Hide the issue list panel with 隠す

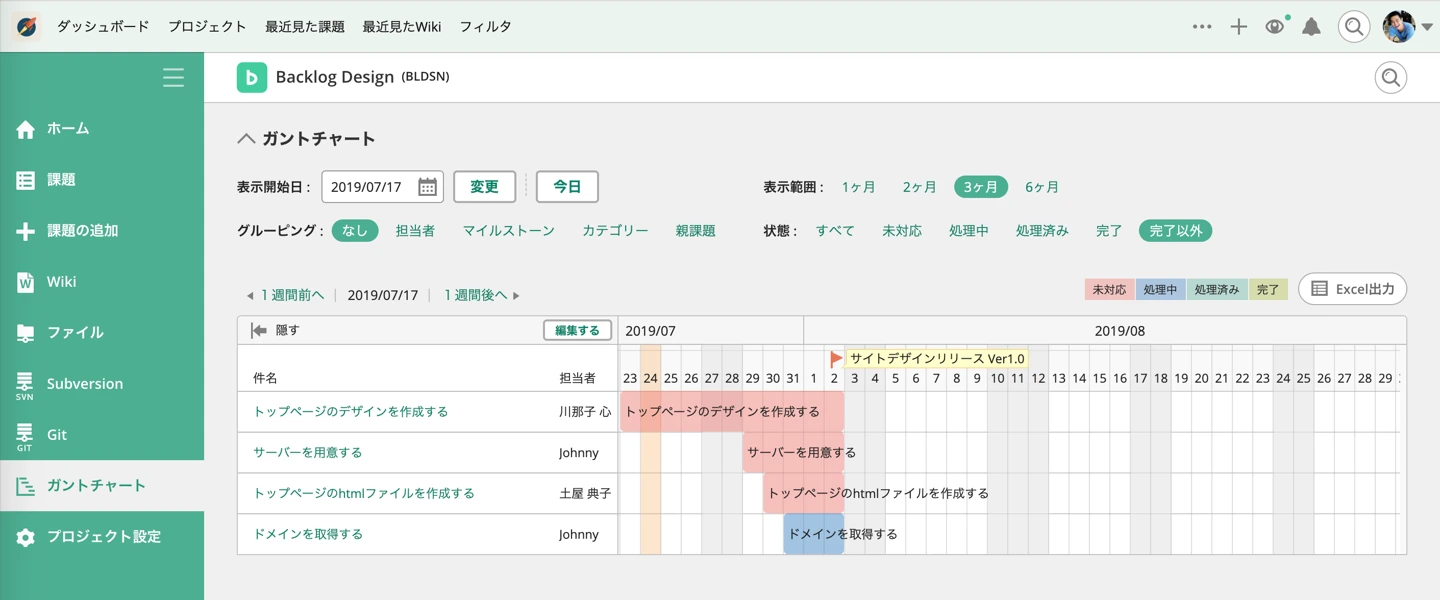[x=275, y=330]
